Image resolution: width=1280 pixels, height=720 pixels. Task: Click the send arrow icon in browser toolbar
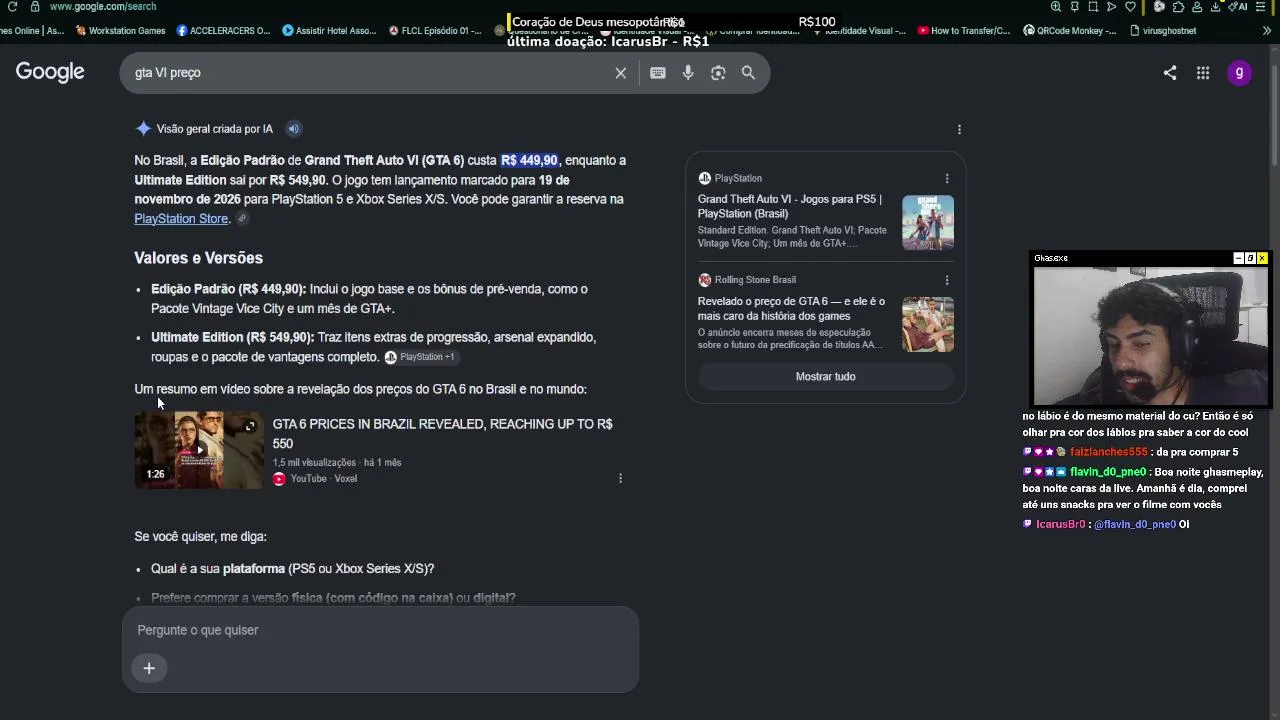[1111, 6]
